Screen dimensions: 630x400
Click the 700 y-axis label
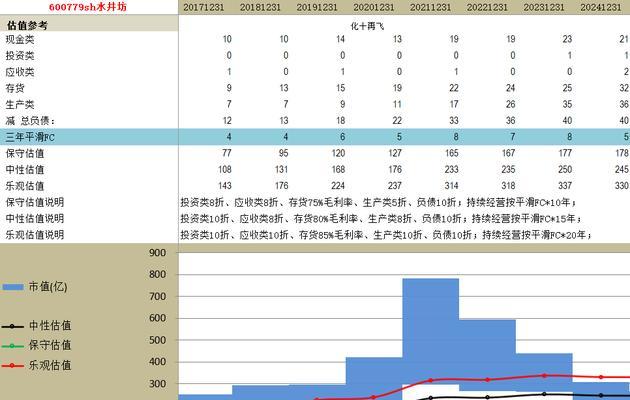(x=157, y=296)
